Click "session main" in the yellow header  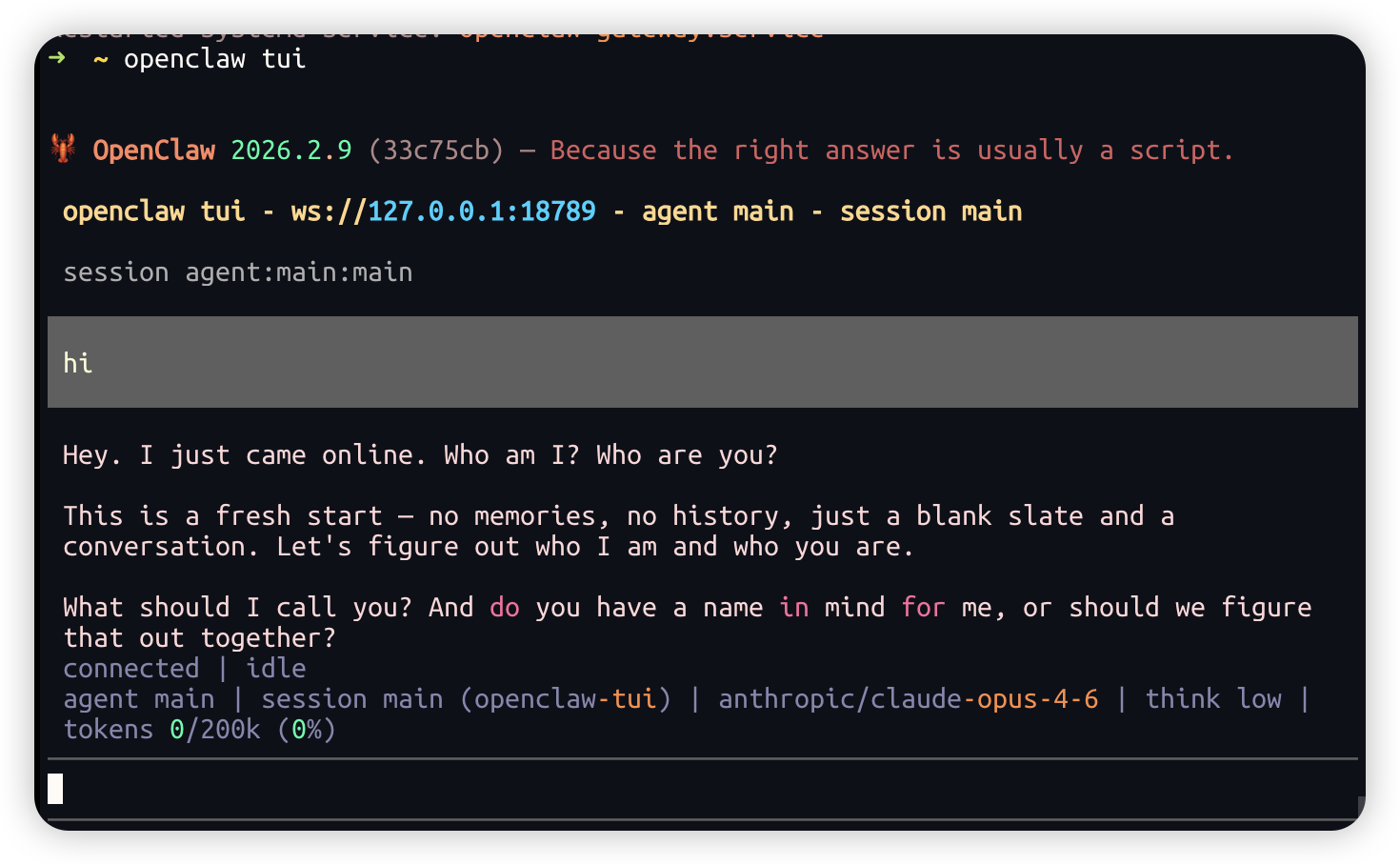(930, 211)
